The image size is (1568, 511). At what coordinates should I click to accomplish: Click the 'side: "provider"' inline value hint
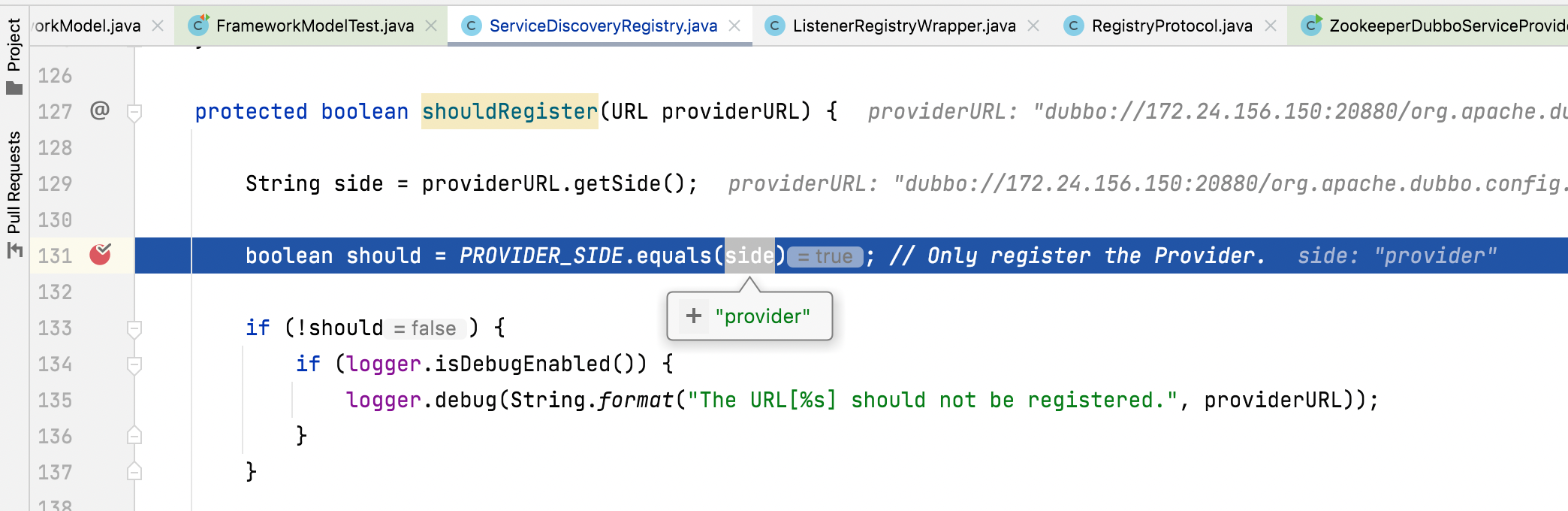click(x=1398, y=255)
